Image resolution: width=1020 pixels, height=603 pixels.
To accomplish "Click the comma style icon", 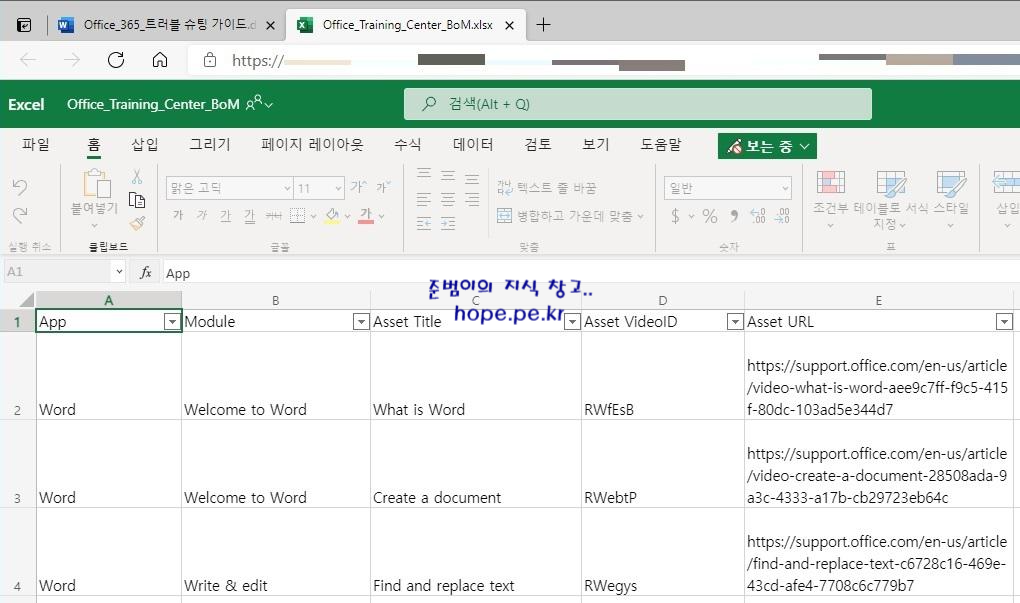I will pyautogui.click(x=734, y=216).
